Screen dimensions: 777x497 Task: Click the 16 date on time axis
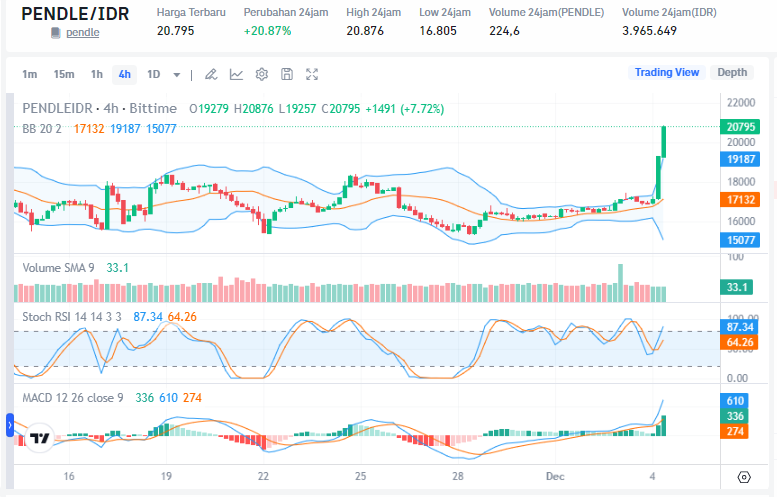tap(69, 476)
